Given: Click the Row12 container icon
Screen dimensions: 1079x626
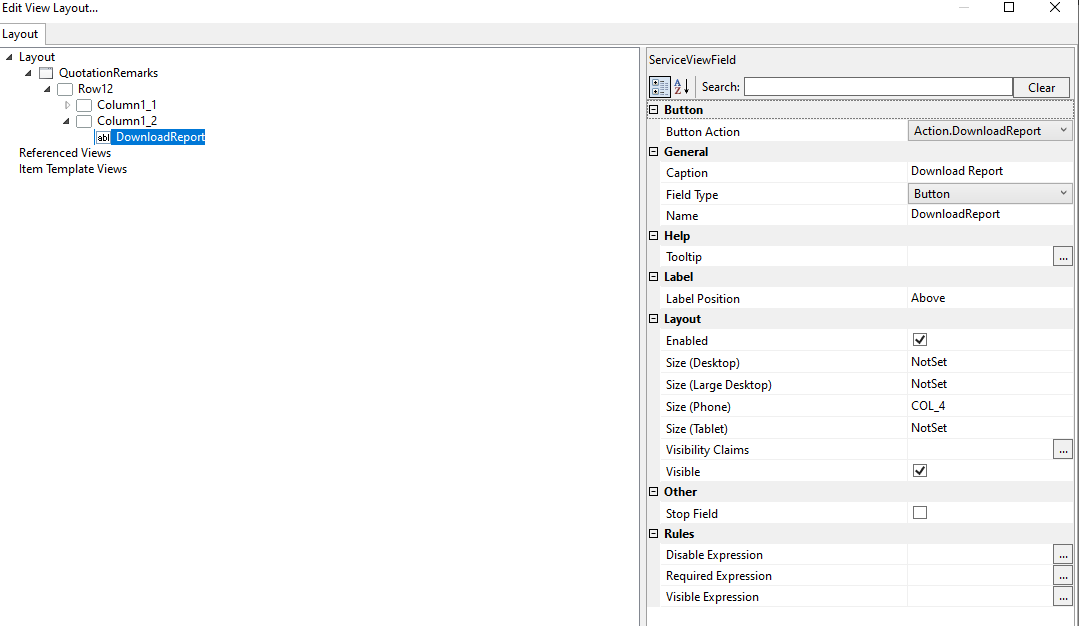Looking at the screenshot, I should (x=65, y=89).
